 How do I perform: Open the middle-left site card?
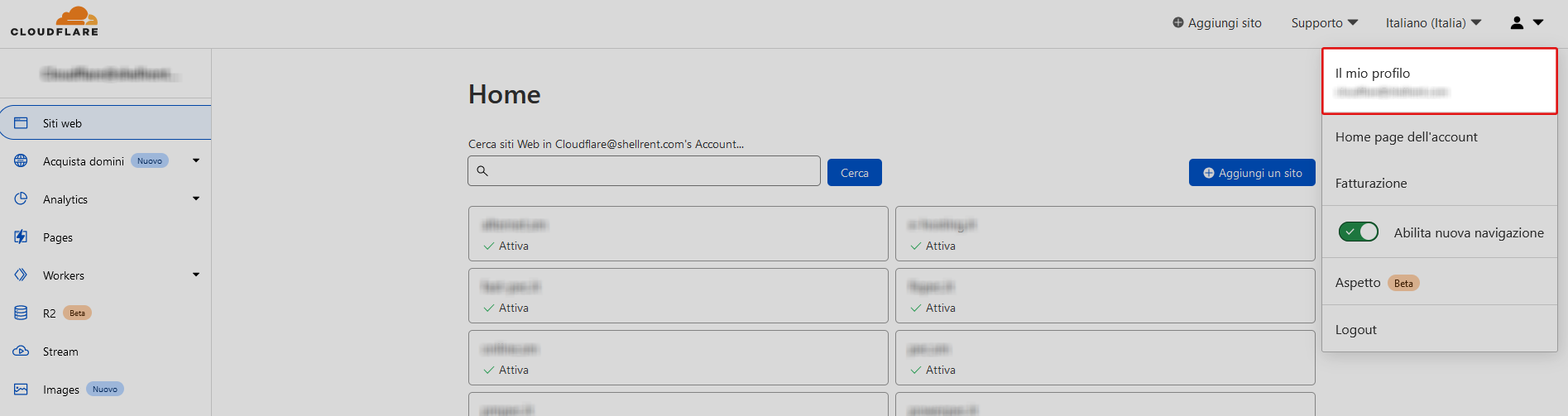pos(679,296)
